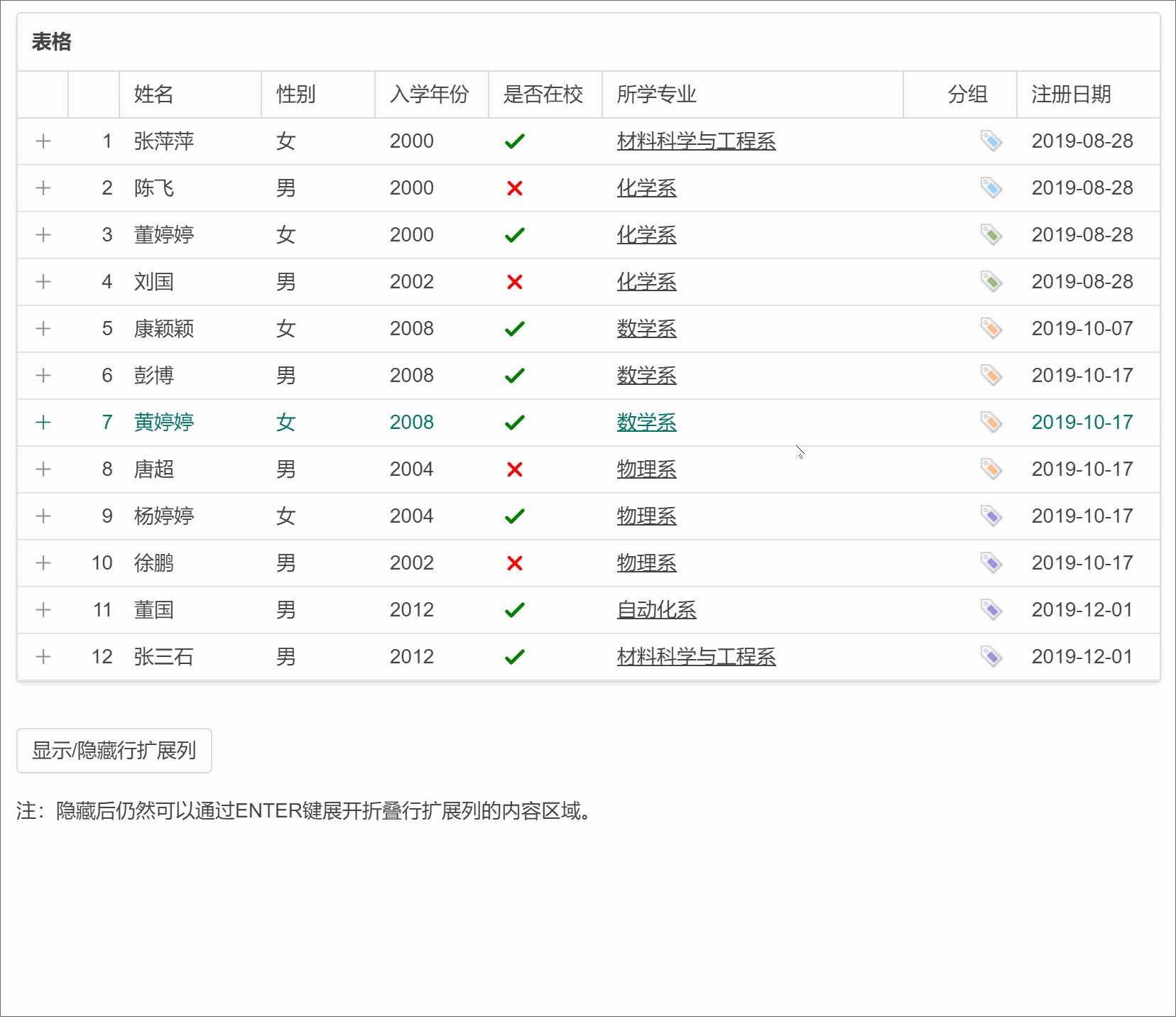Click the 姓名 column header
Screen dimensions: 1176x1017
pyautogui.click(x=190, y=94)
